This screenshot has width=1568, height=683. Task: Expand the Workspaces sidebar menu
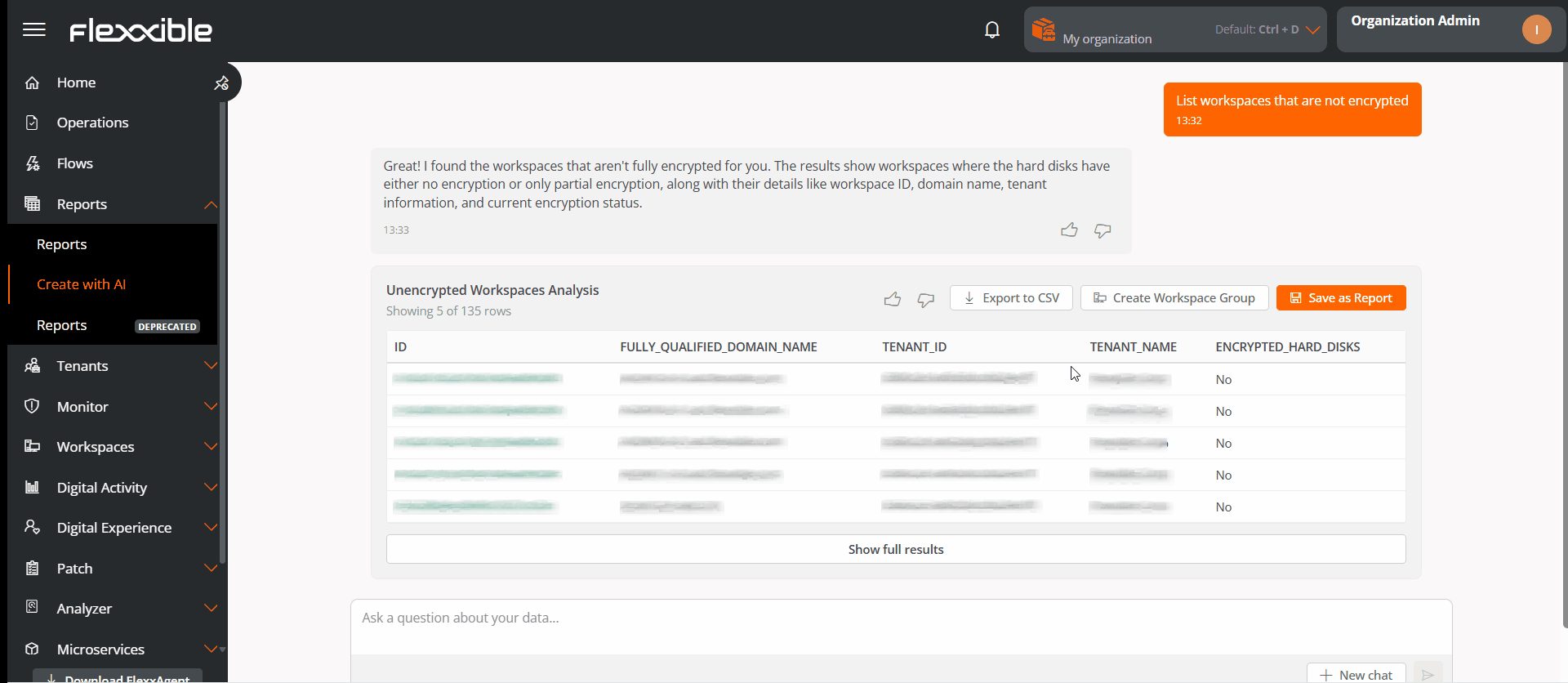point(210,447)
